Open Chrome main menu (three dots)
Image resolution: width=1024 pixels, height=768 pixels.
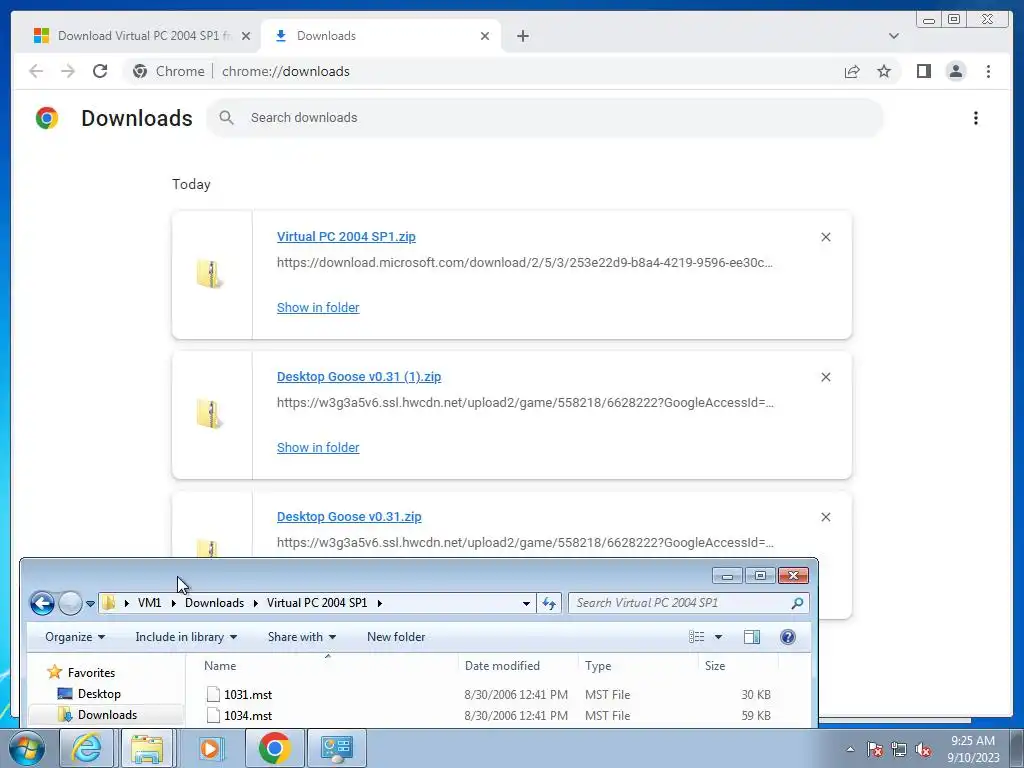[988, 71]
